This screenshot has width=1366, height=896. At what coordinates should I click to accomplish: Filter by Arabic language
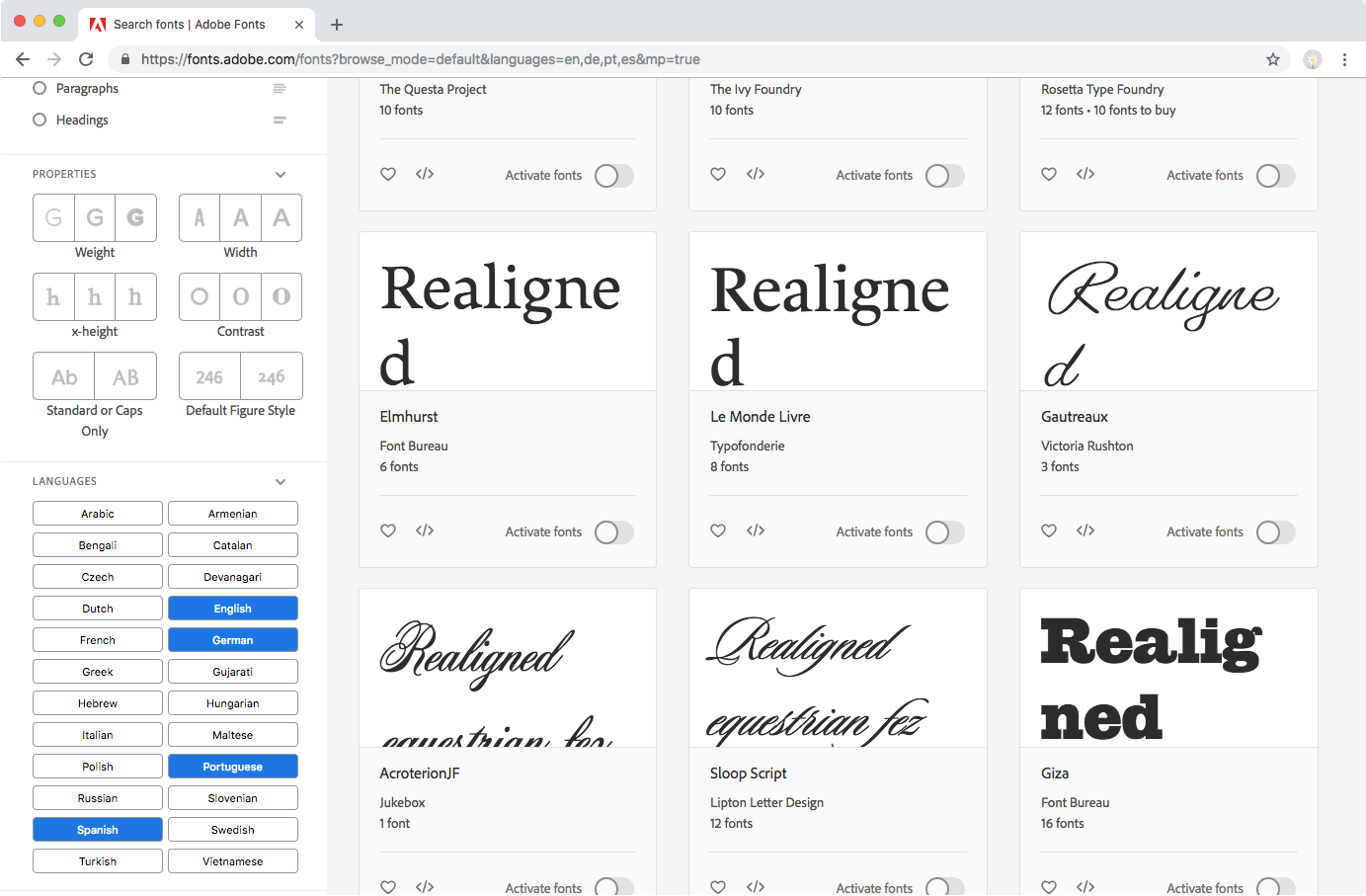coord(98,514)
